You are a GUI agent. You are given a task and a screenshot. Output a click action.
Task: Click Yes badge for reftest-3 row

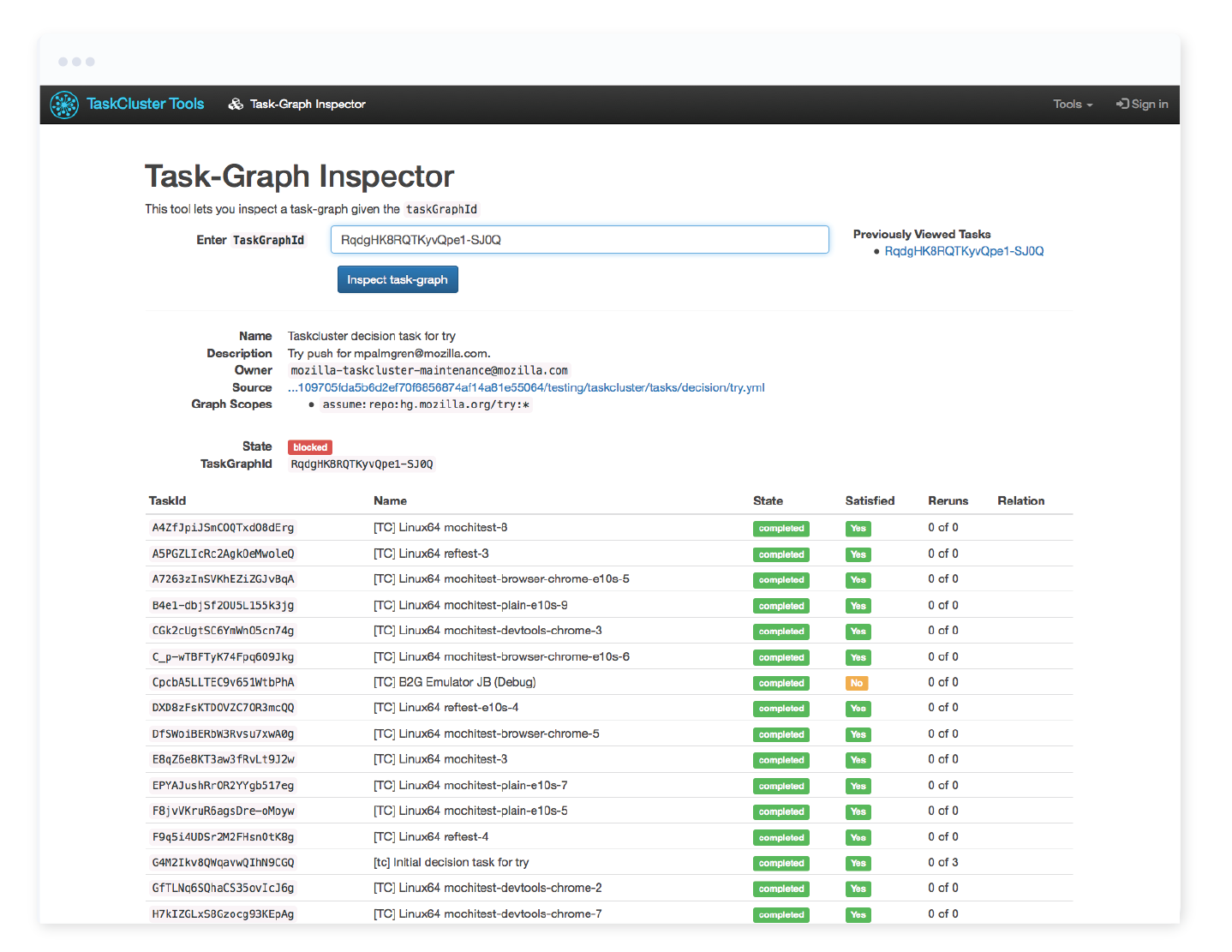858,554
